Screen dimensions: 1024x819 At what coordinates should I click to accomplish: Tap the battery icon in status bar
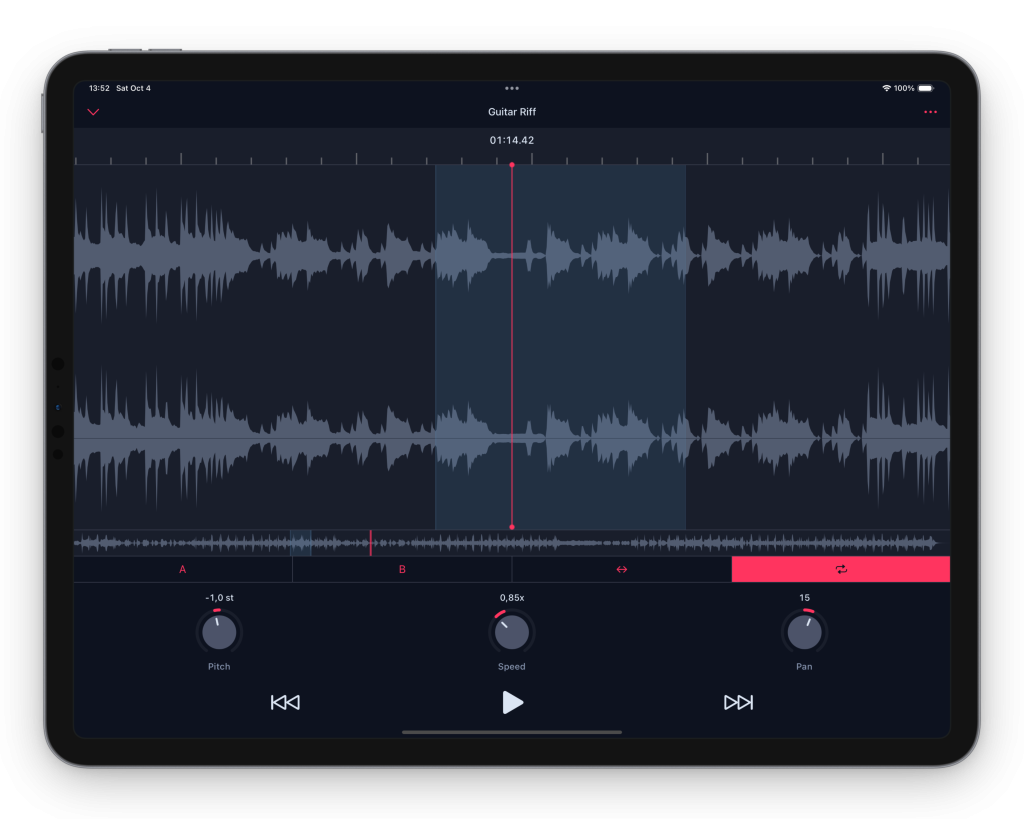point(925,88)
